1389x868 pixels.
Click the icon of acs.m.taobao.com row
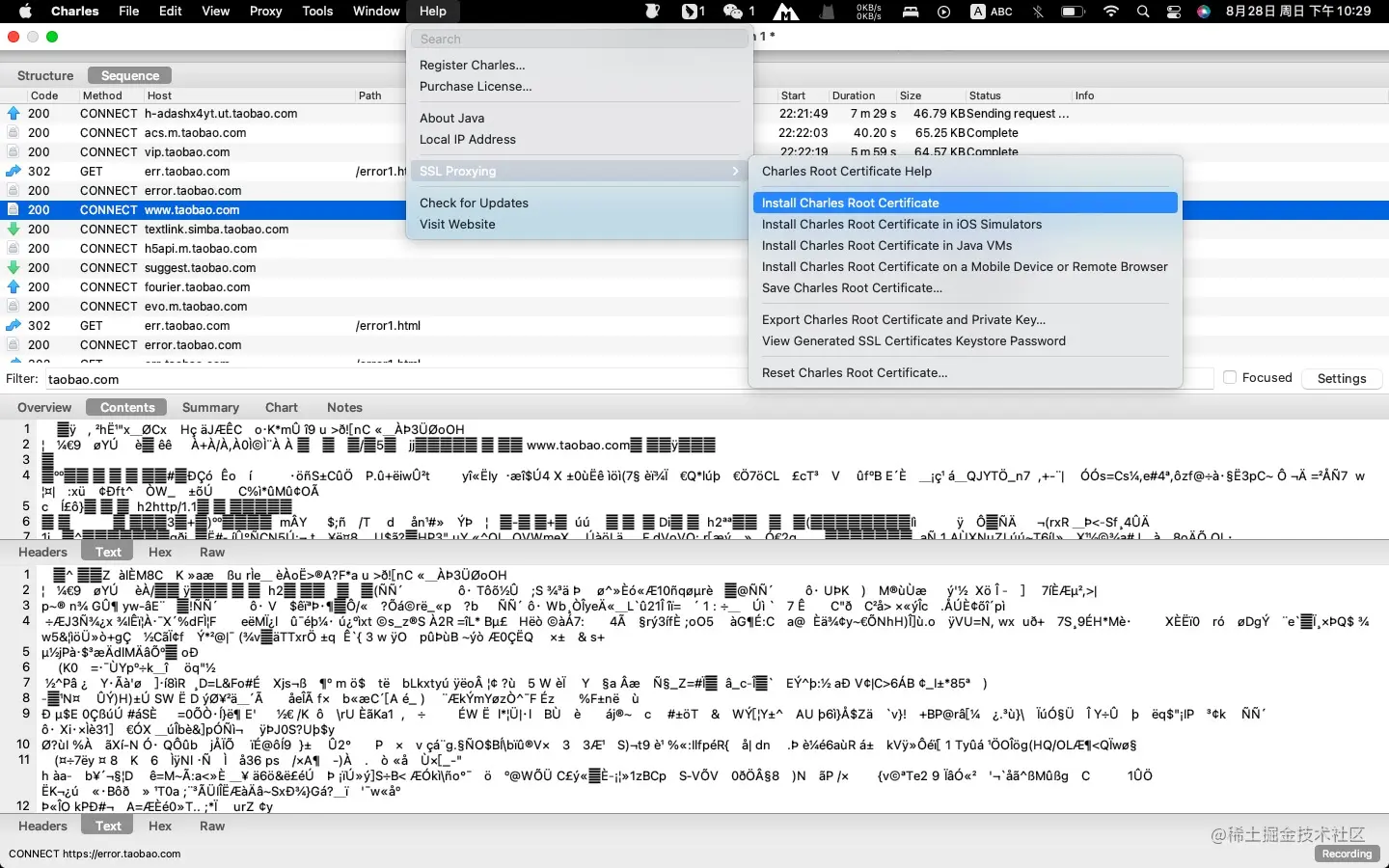(14, 133)
